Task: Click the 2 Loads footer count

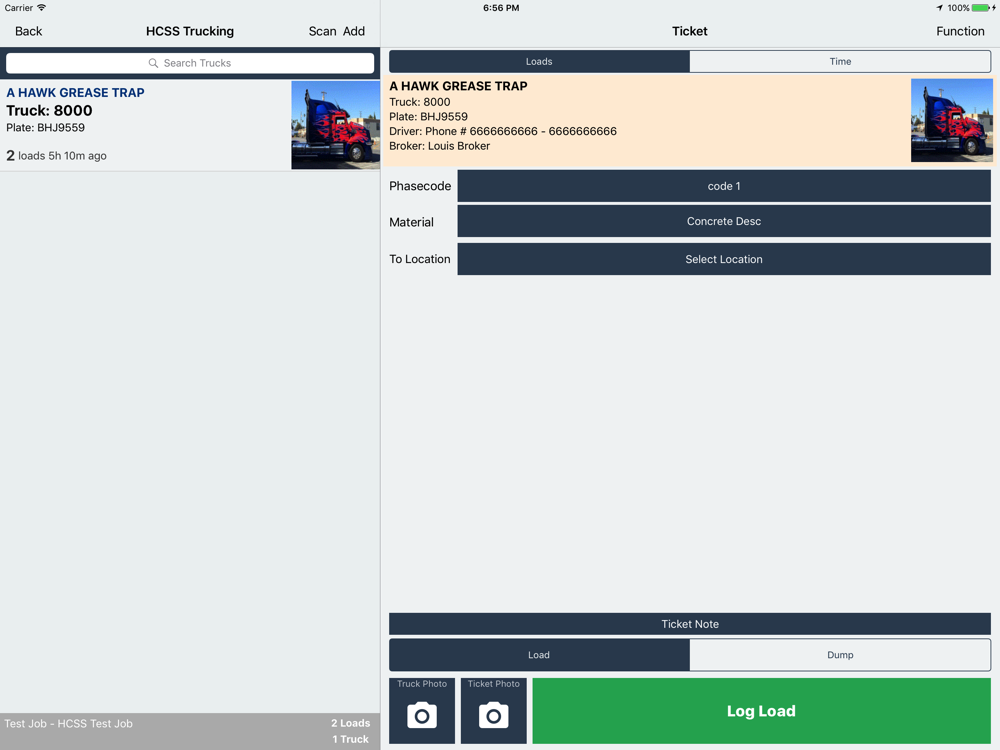Action: 350,723
